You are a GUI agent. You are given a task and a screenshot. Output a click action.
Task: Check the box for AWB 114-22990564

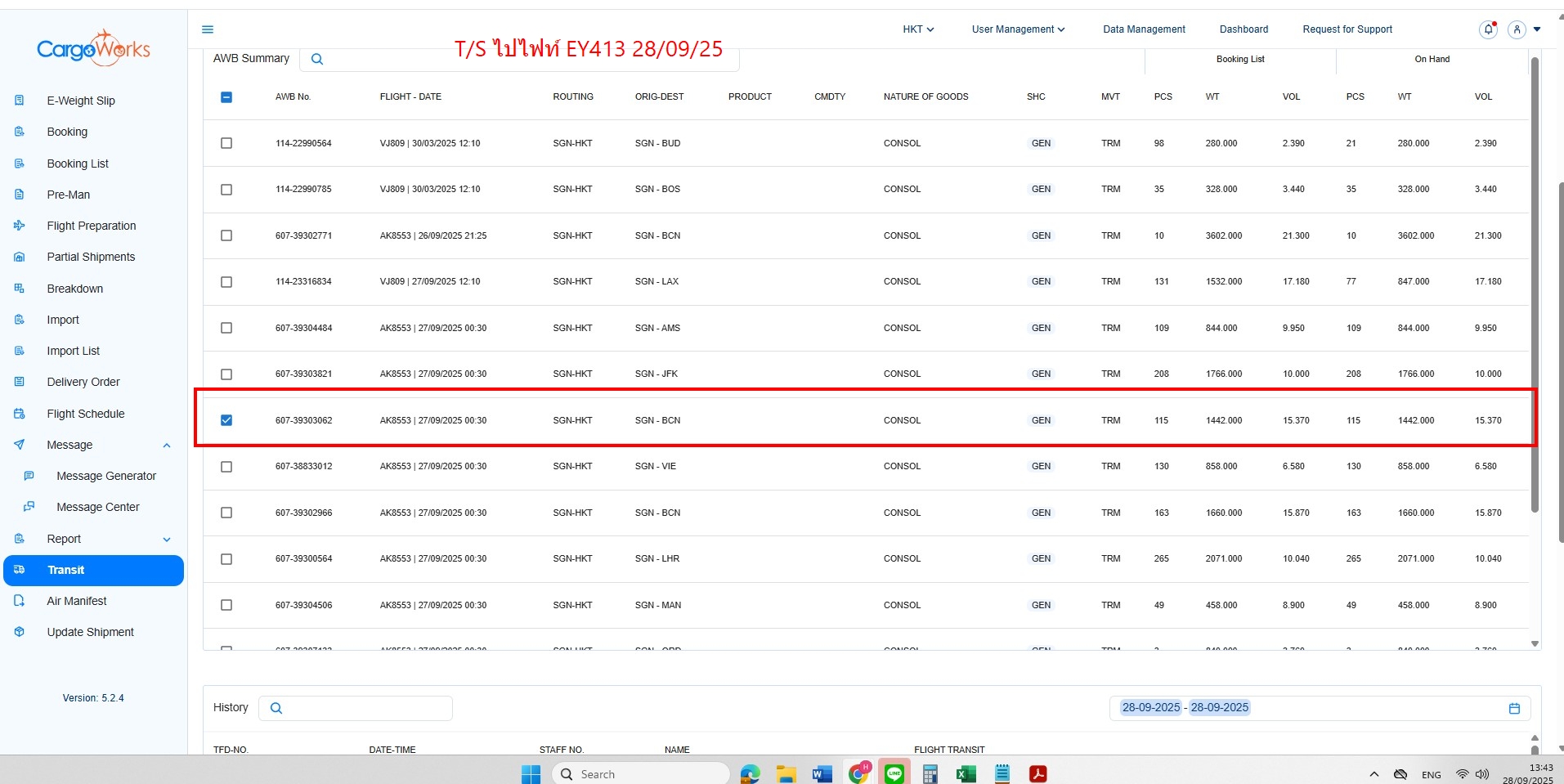226,143
